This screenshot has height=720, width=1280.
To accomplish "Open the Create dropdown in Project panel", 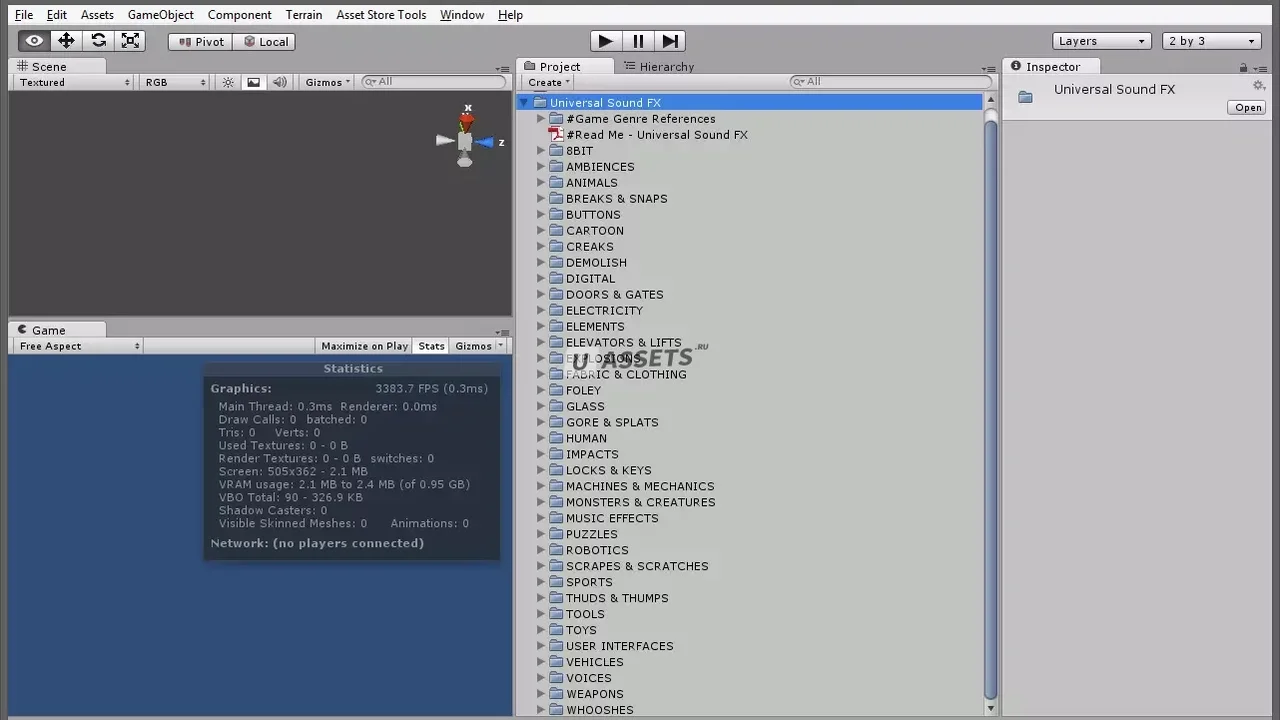I will tap(549, 82).
